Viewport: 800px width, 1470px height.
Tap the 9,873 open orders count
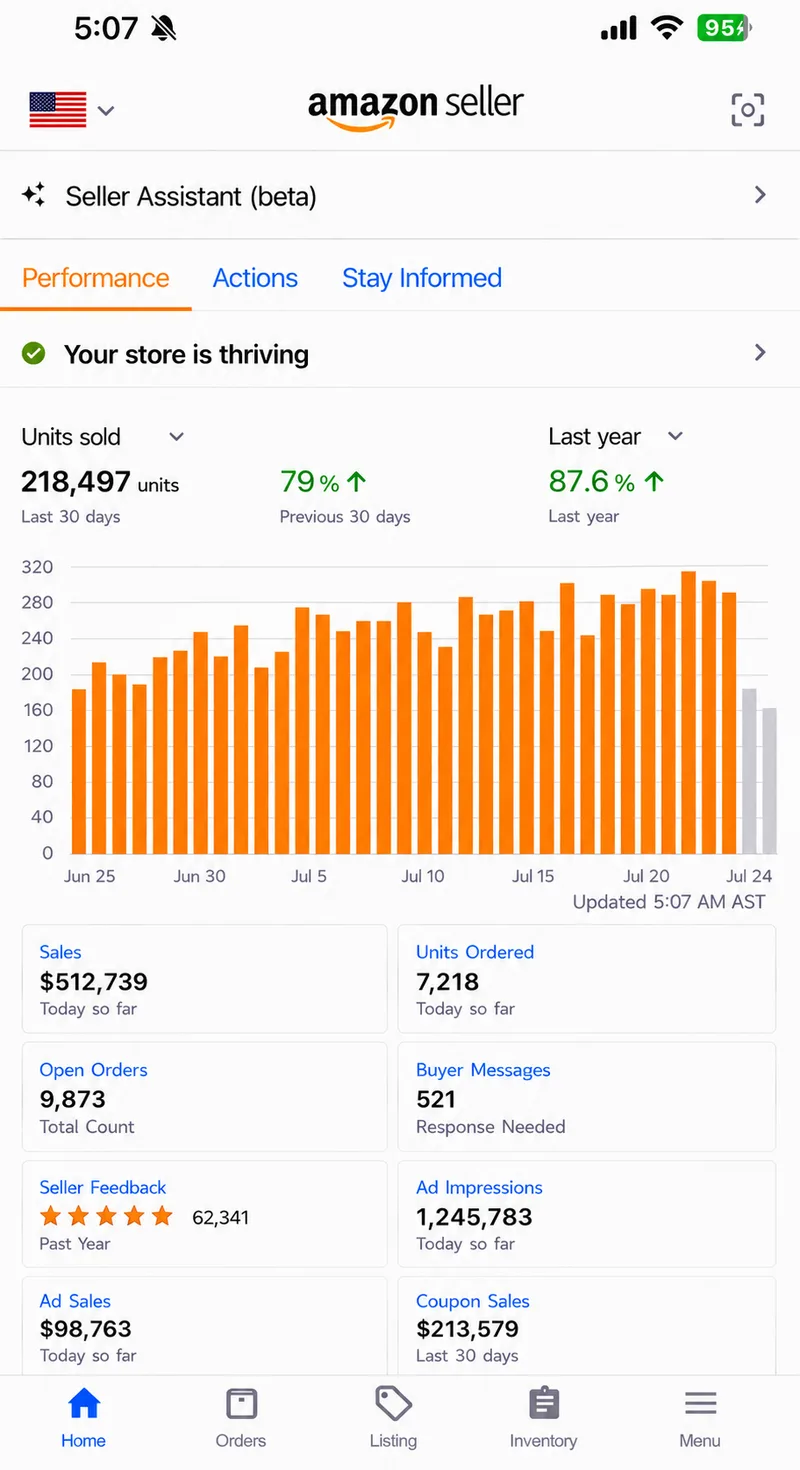(72, 1099)
